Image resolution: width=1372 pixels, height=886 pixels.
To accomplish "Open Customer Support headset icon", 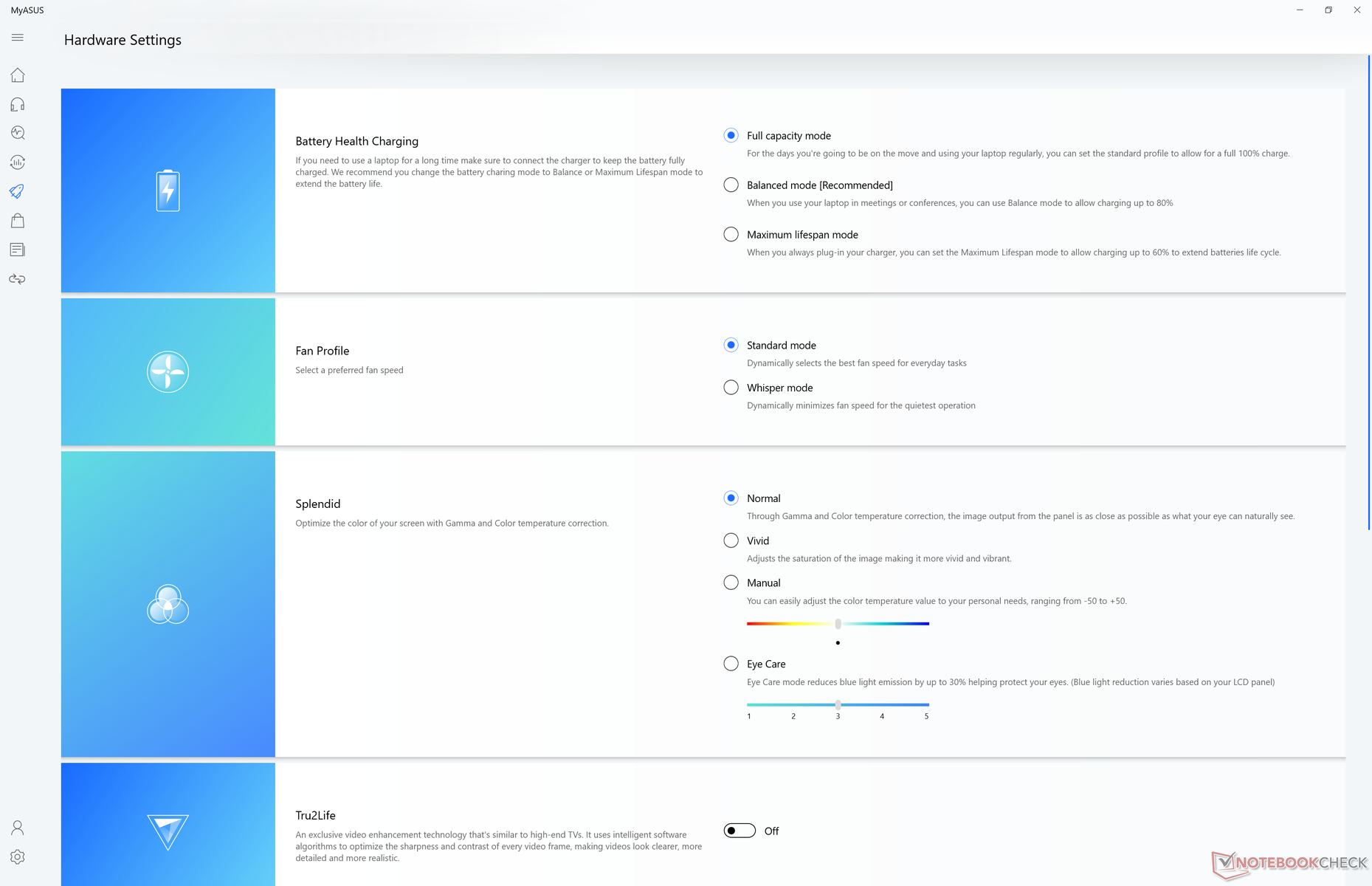I will click(x=18, y=104).
